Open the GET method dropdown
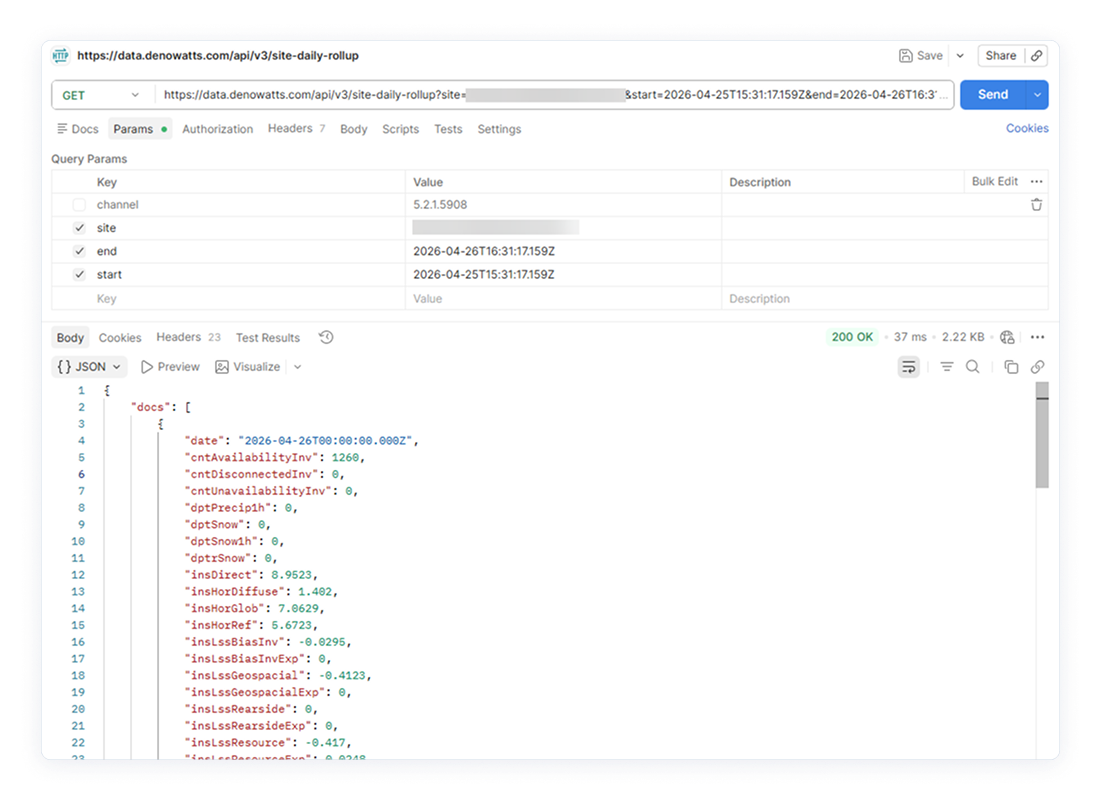 (x=101, y=95)
